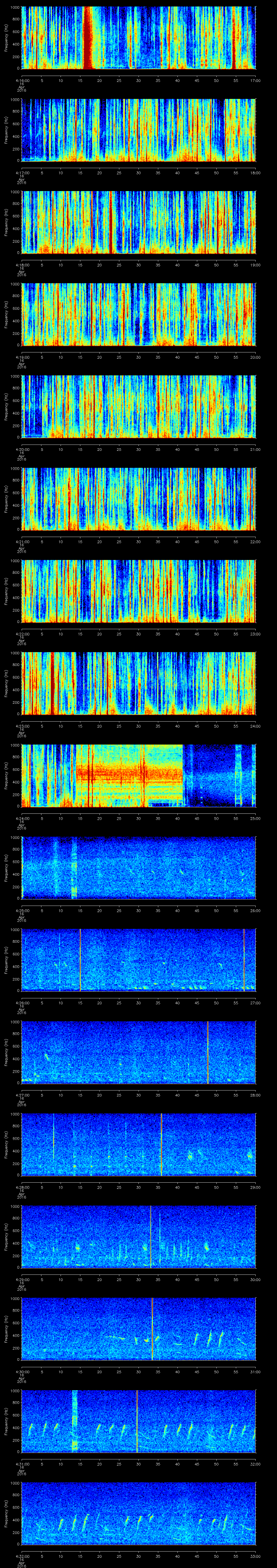
Task: Click the 4:29:00 start time label
Action: (22, 1279)
